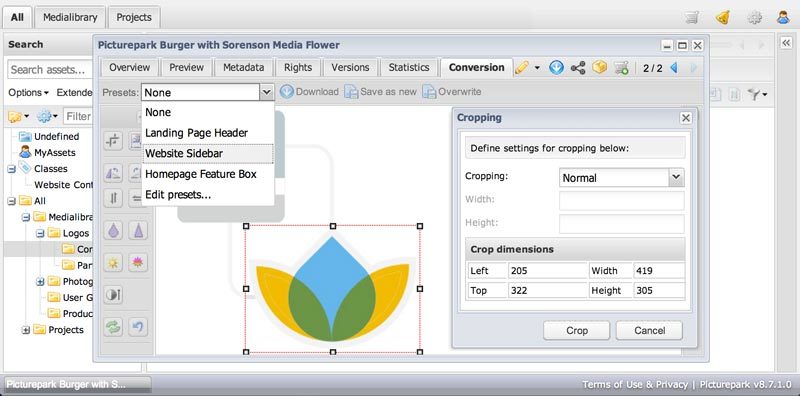
Task: Click the Picturepark Burger taskbar item
Action: point(78,384)
